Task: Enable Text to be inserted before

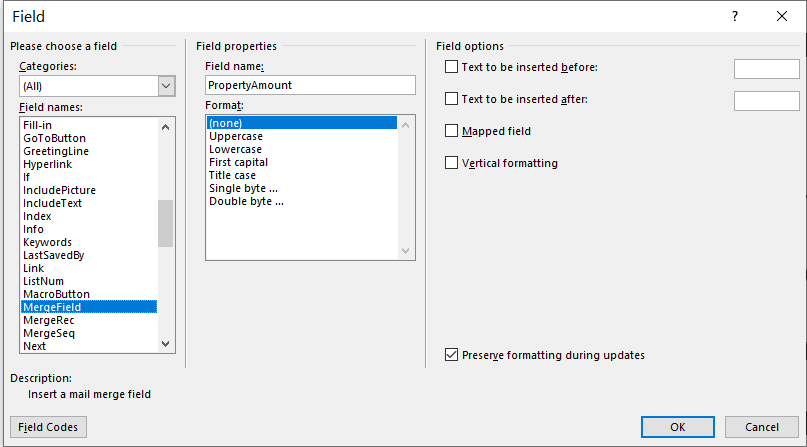Action: click(451, 67)
